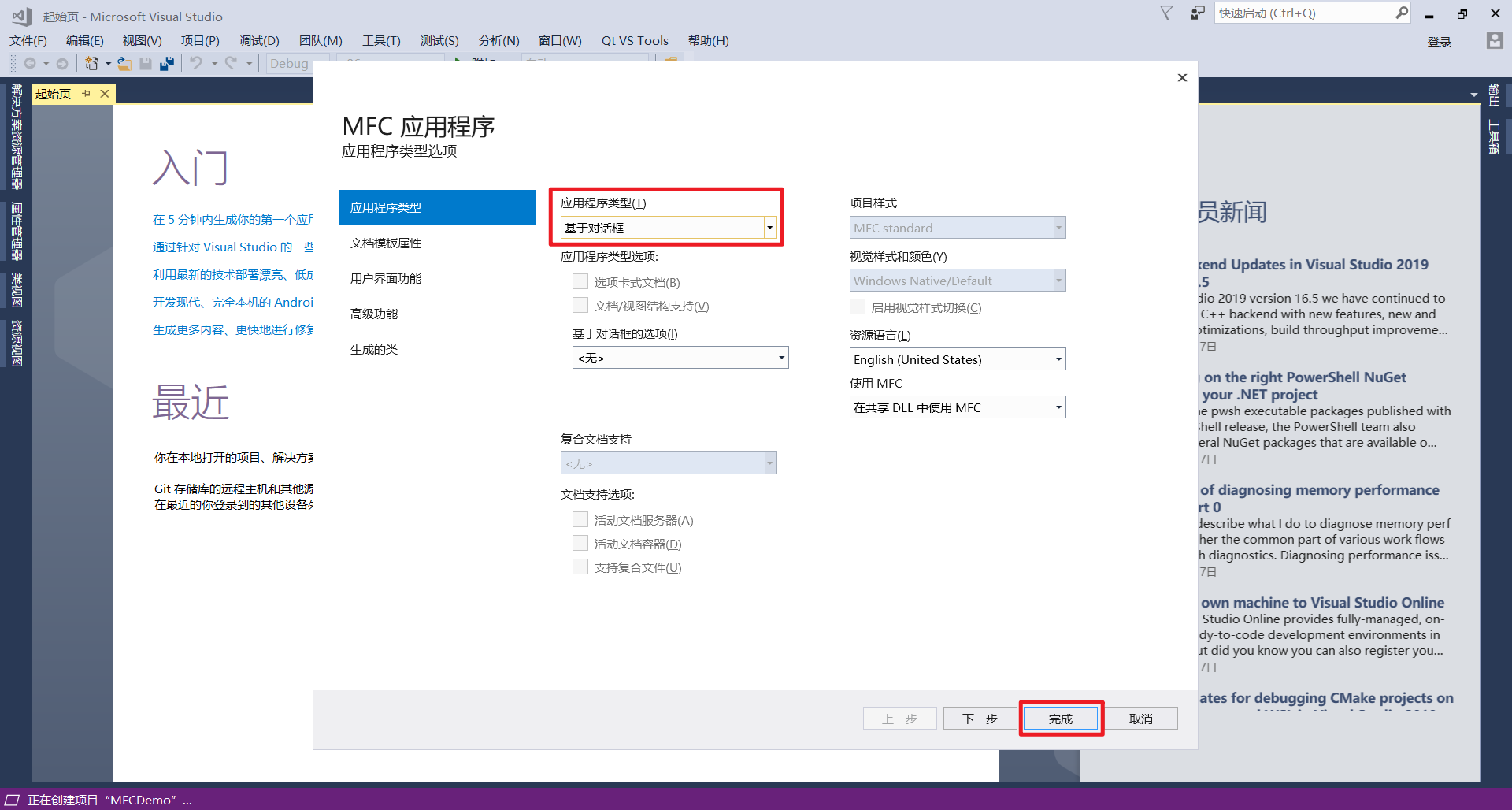Click the Redo arrow icon in toolbar
The image size is (1512, 810).
click(231, 63)
